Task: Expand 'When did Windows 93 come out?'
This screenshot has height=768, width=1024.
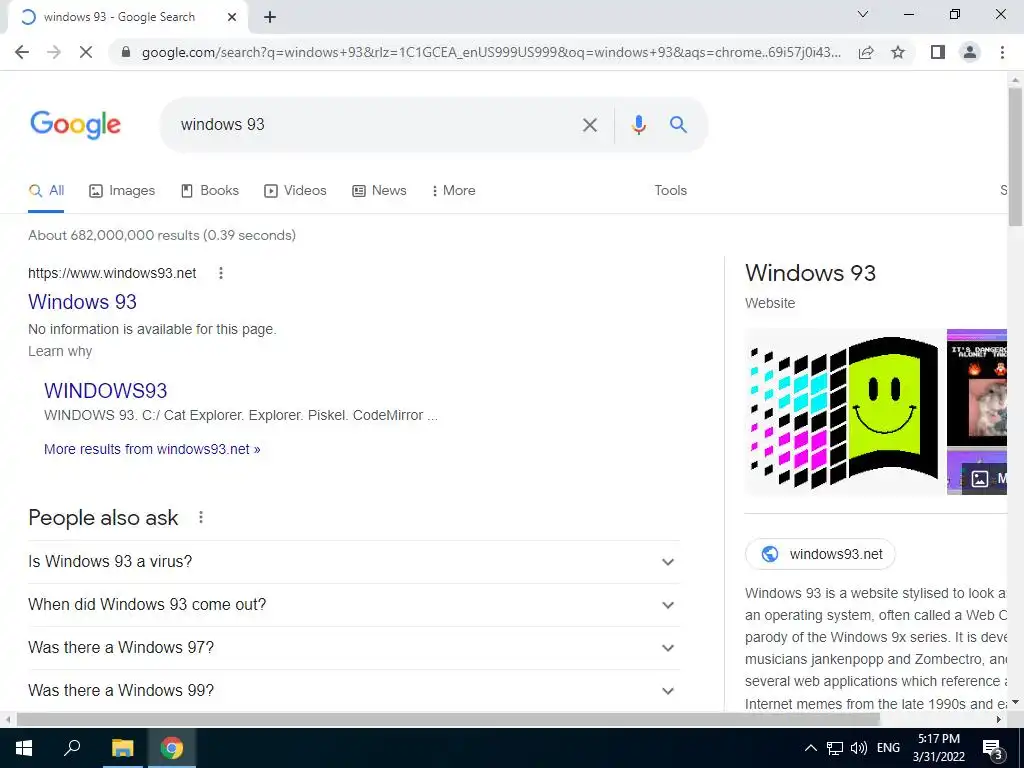Action: click(x=353, y=605)
